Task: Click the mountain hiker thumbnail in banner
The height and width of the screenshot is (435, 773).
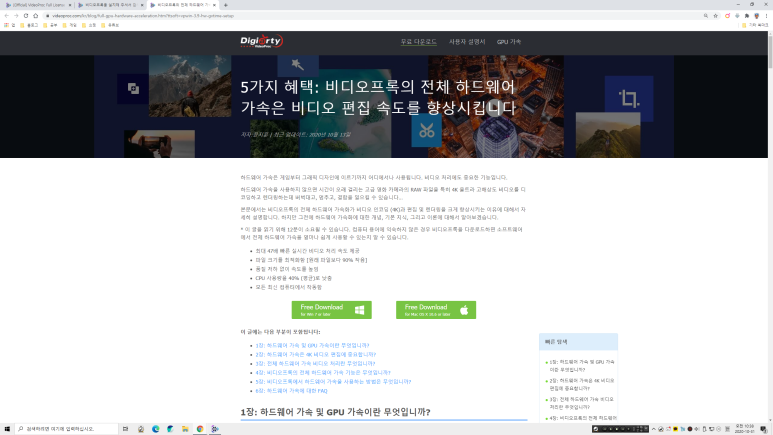Action: 190,86
